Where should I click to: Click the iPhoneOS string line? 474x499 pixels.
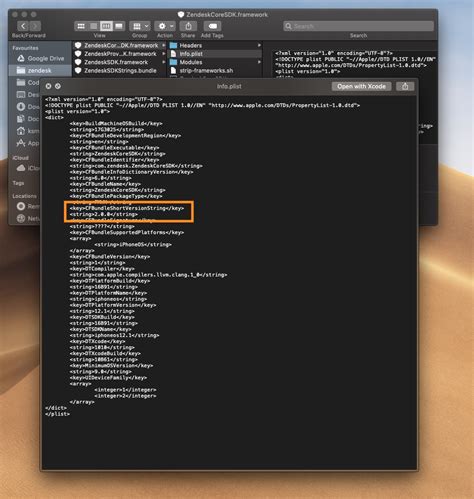[x=133, y=245]
